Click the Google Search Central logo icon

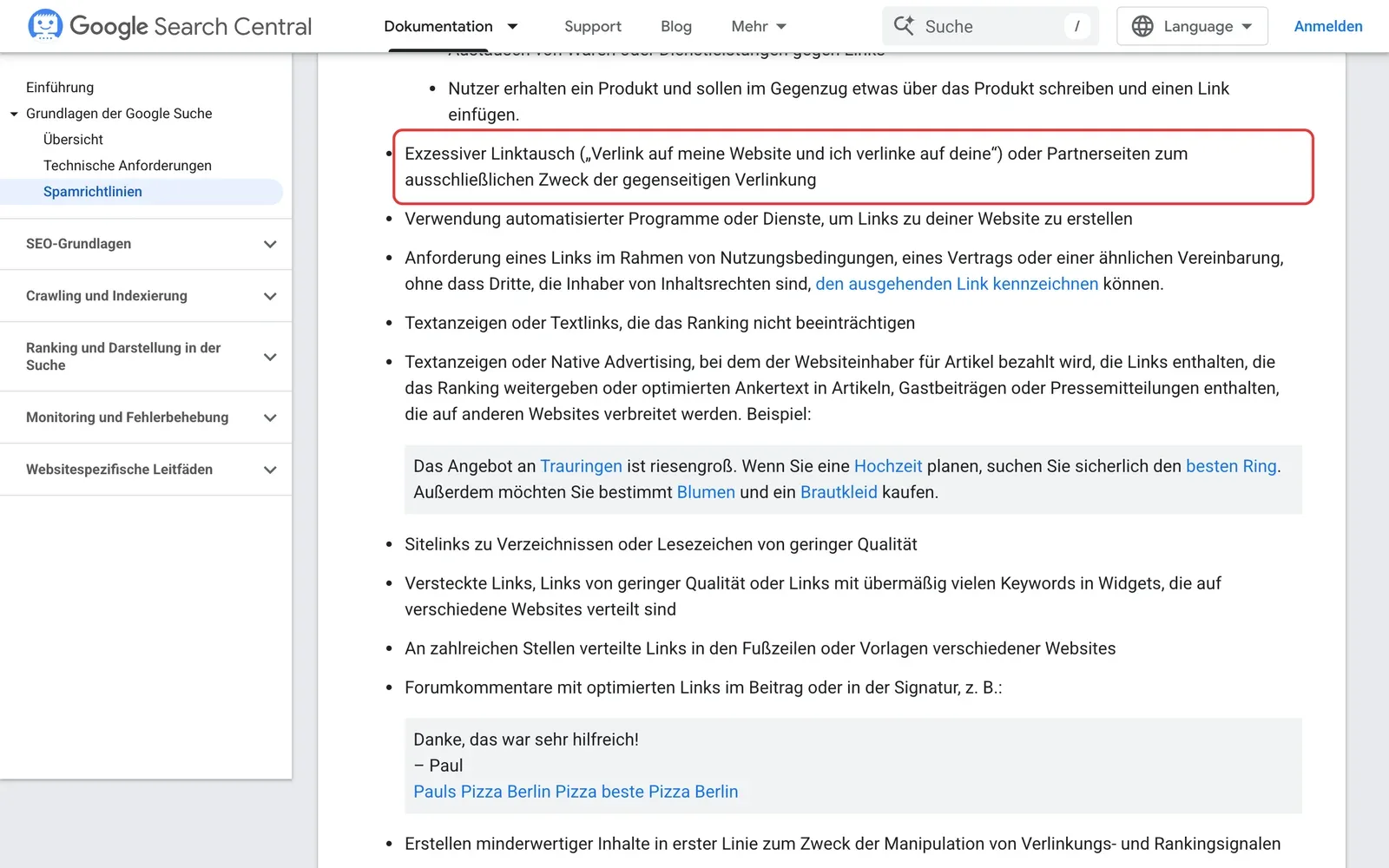[x=45, y=25]
